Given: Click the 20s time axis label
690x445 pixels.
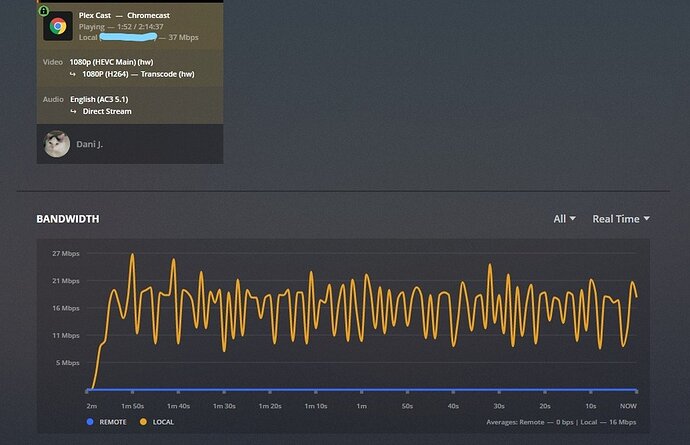Looking at the screenshot, I should coord(545,406).
